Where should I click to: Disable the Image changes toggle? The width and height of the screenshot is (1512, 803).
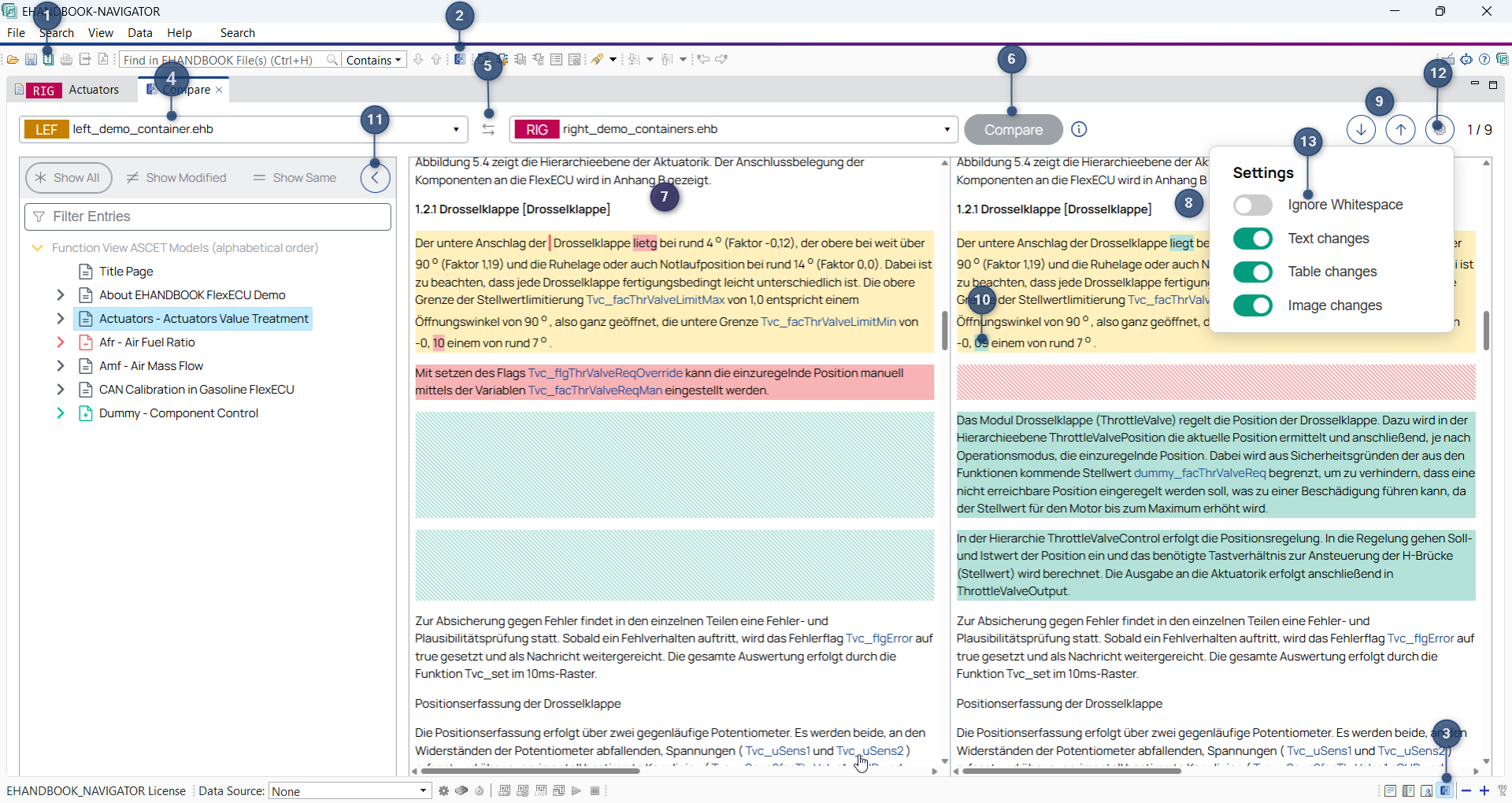point(1252,305)
